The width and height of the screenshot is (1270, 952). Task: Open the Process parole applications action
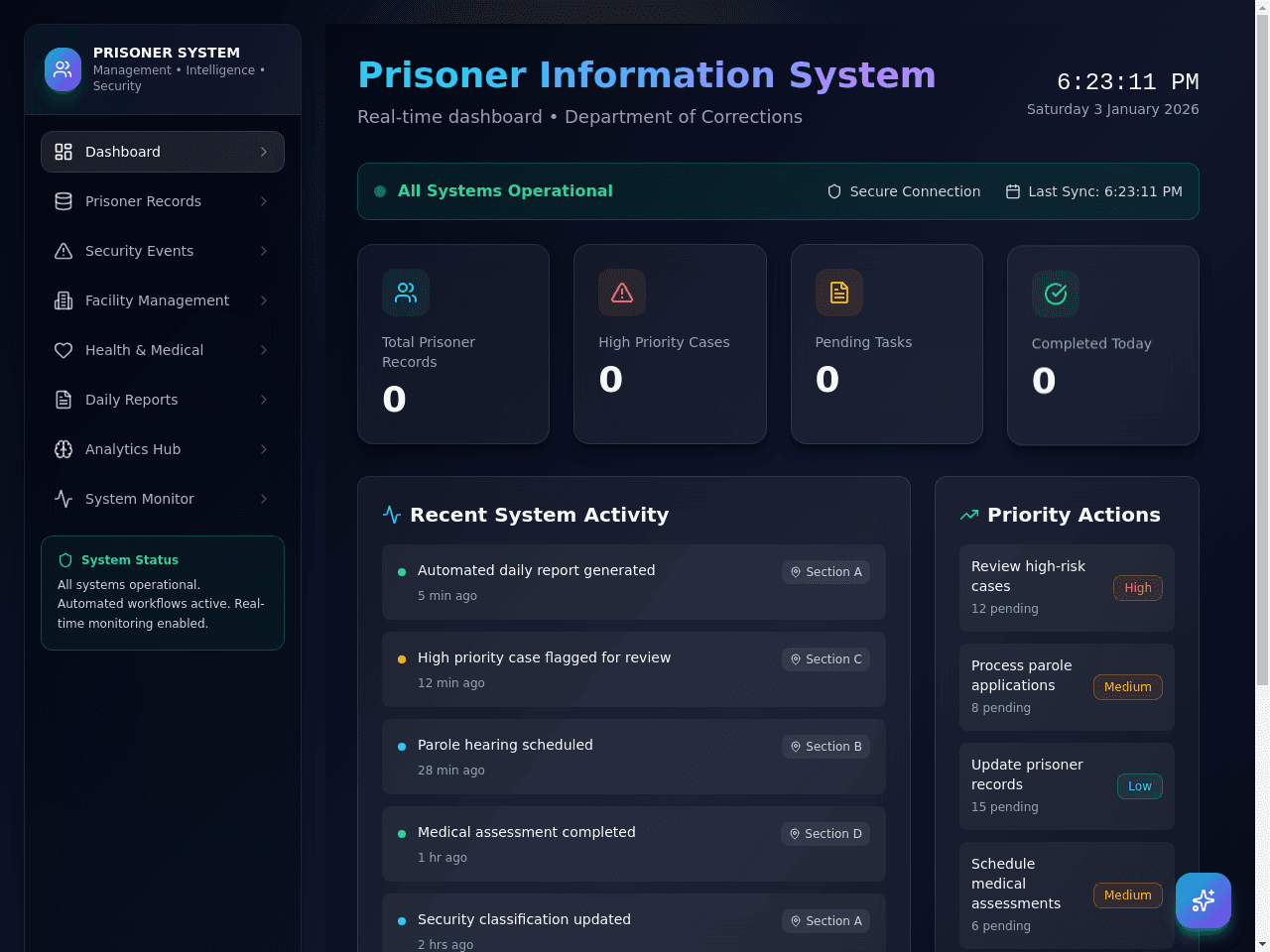point(1067,687)
